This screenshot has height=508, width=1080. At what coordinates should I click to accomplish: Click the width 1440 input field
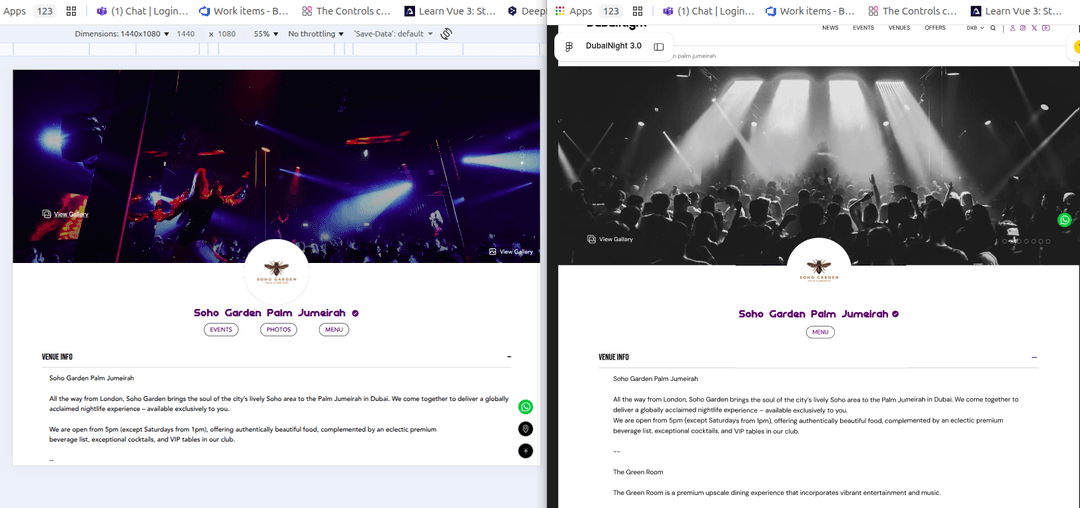186,34
